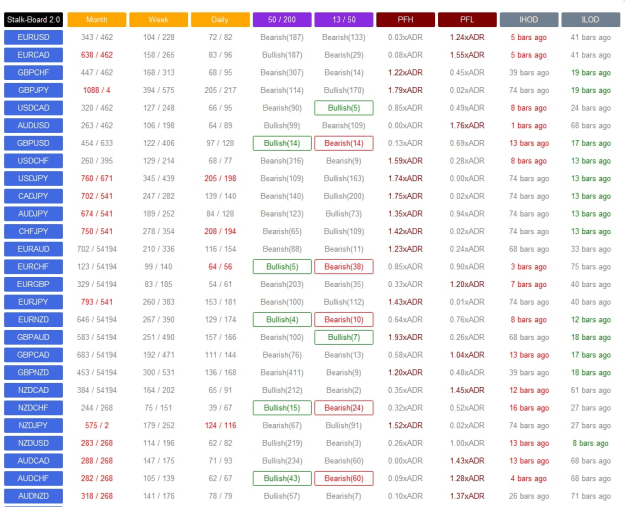Click the Stalk-Board 2.0 title button
Viewport: 625px width, 507px height.
(x=33, y=20)
